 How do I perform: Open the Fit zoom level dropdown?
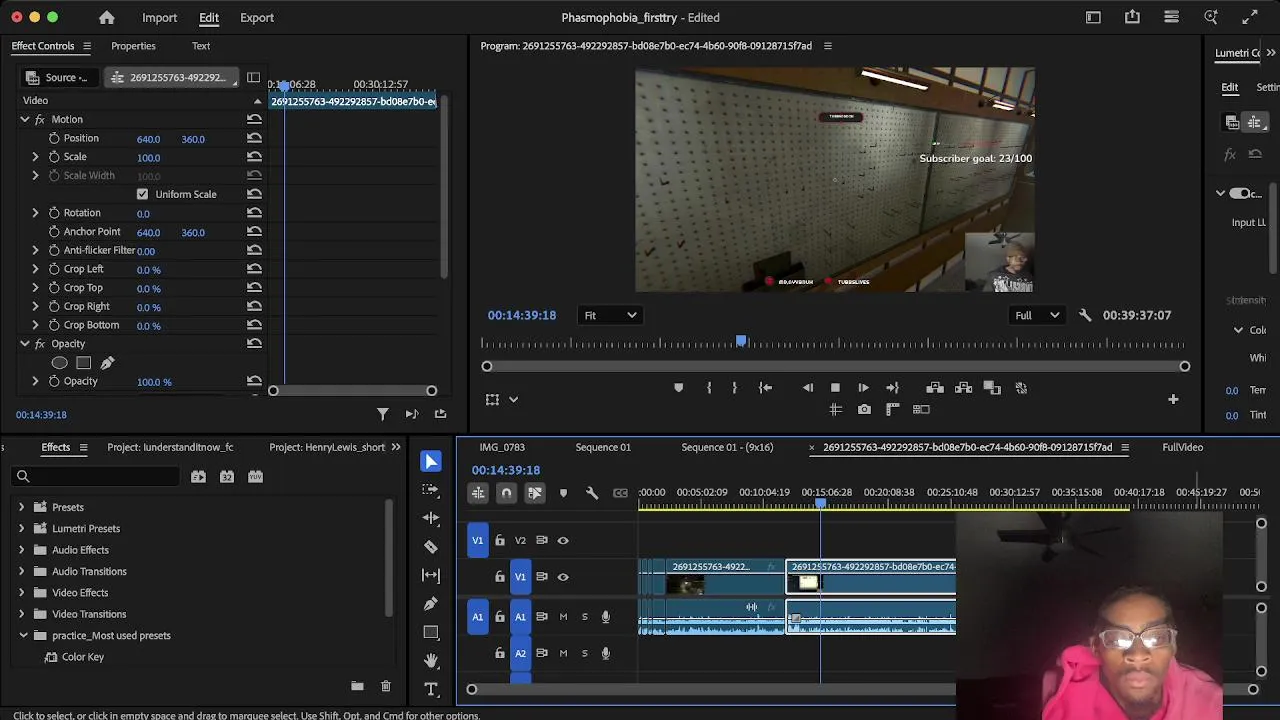(x=610, y=315)
